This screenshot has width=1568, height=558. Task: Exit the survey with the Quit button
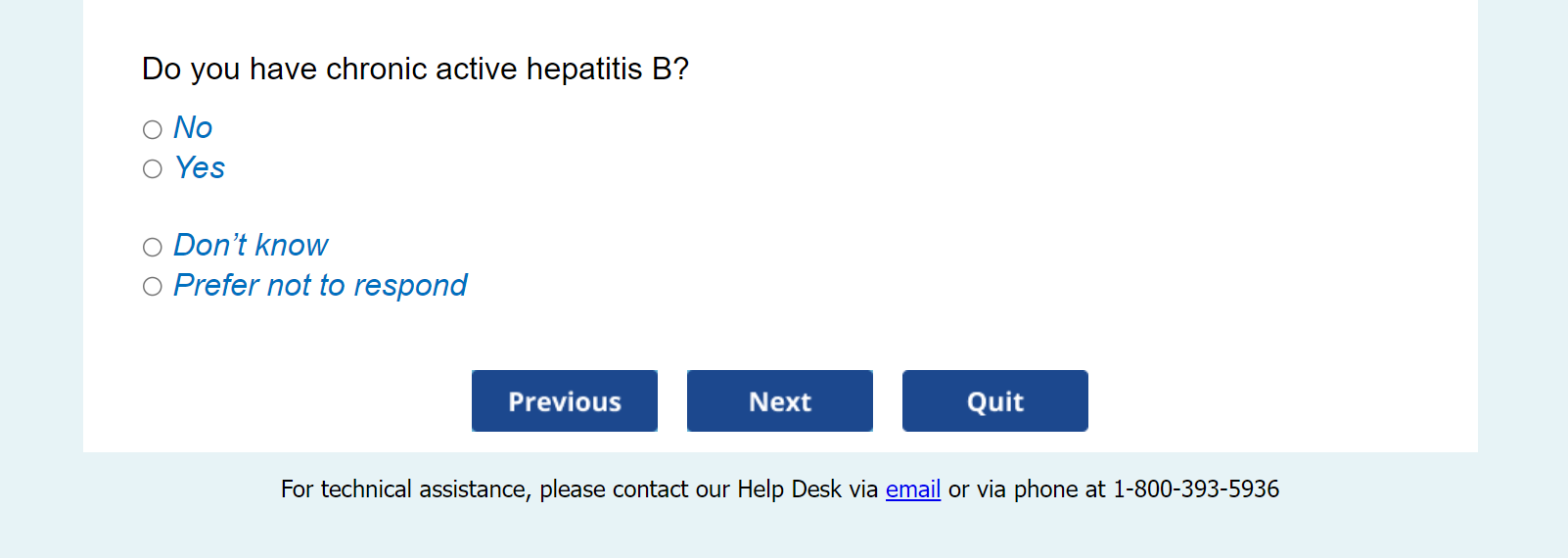tap(994, 401)
